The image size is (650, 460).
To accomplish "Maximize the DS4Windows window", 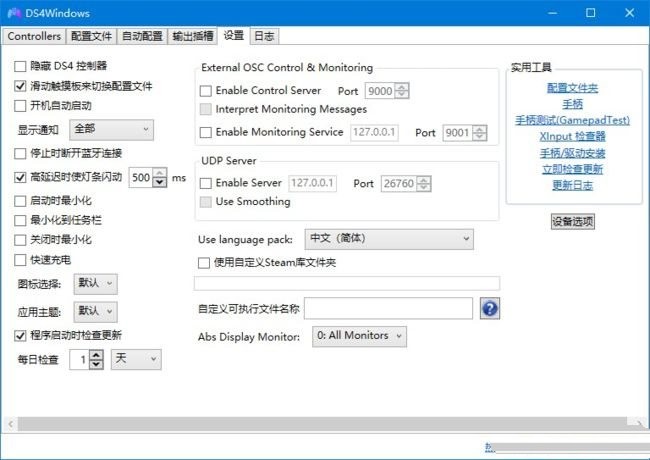I will [x=590, y=13].
